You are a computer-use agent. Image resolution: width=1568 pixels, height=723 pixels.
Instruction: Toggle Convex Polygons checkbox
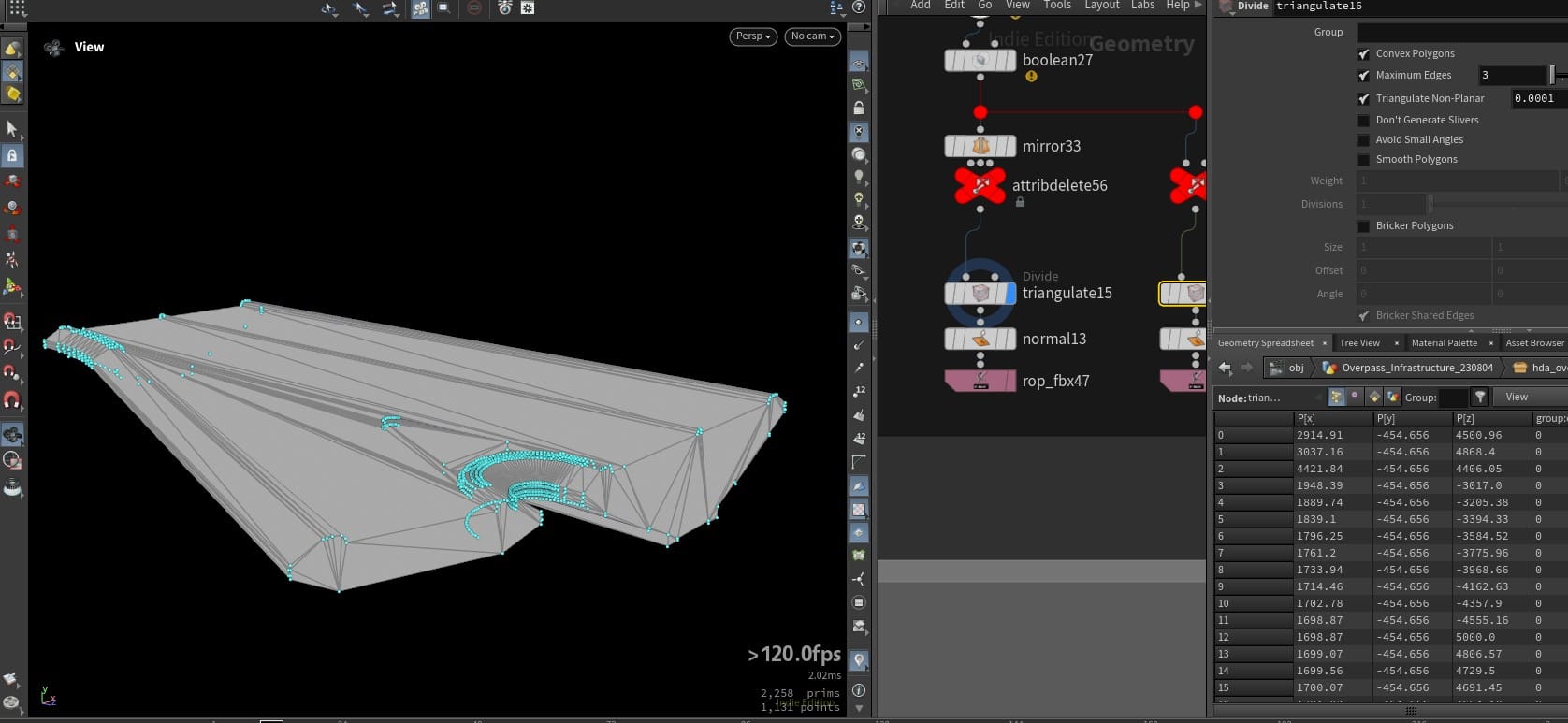click(x=1364, y=54)
